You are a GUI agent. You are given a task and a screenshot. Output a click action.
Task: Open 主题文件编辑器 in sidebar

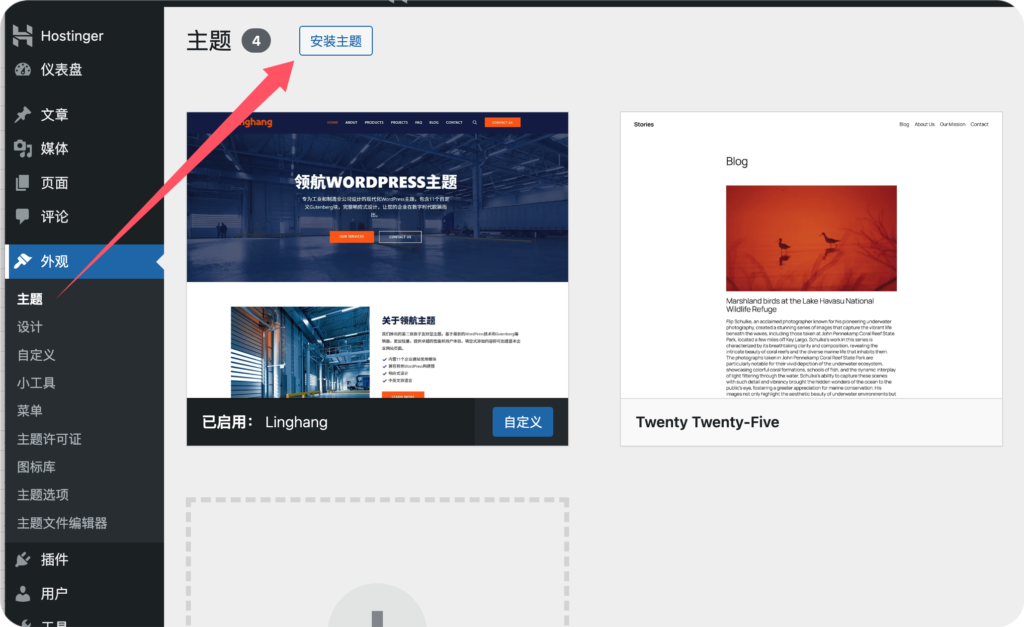62,523
